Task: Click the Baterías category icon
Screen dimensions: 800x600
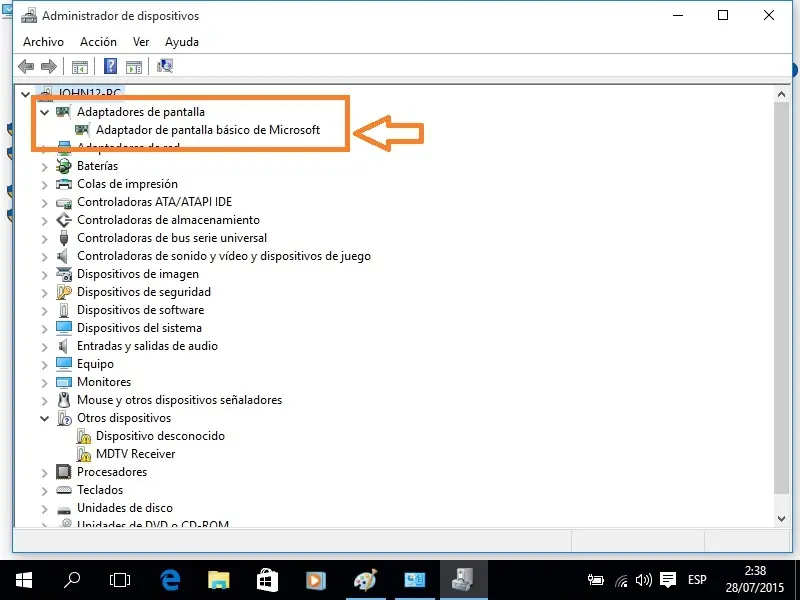Action: (x=64, y=166)
